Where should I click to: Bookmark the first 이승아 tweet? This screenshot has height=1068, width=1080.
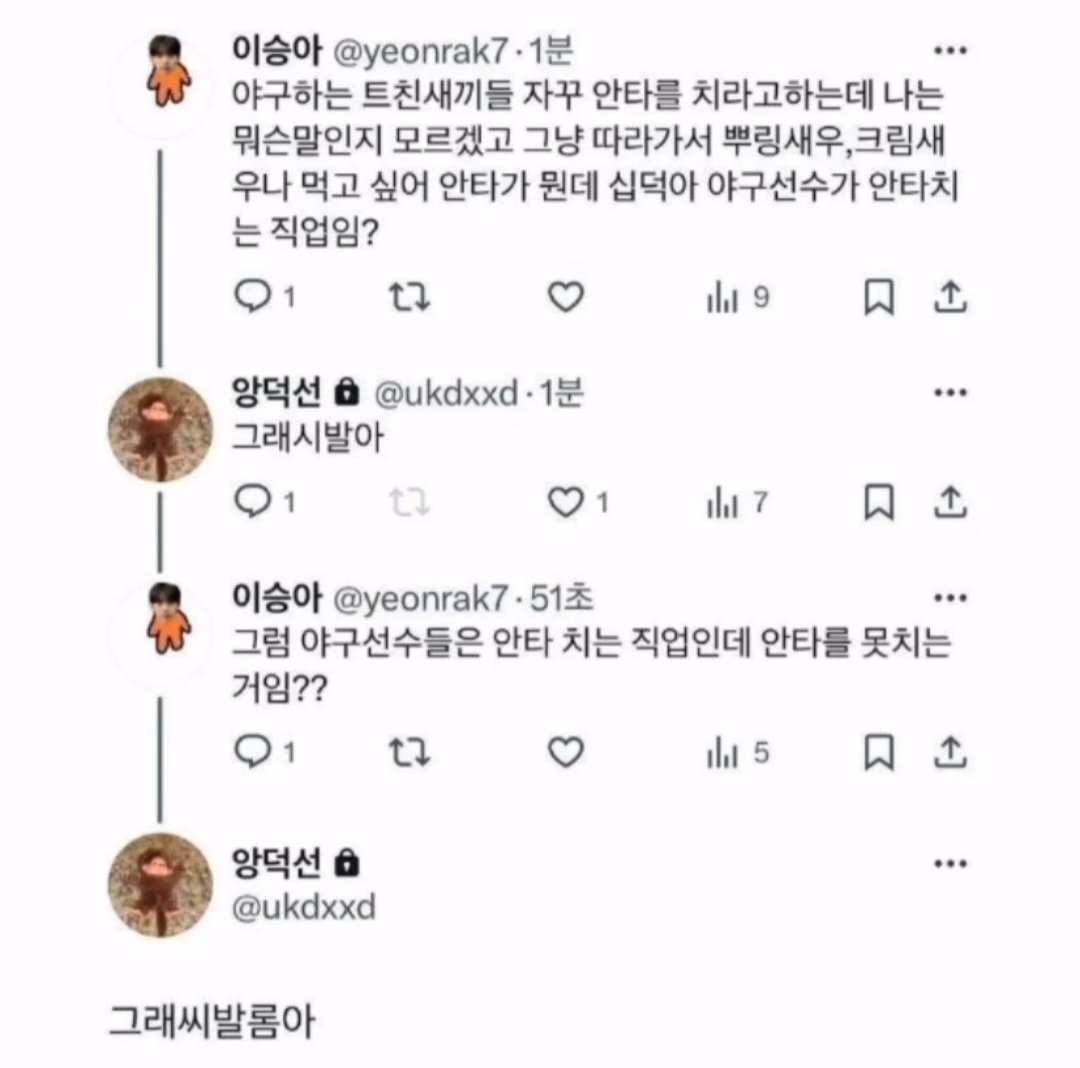[879, 297]
